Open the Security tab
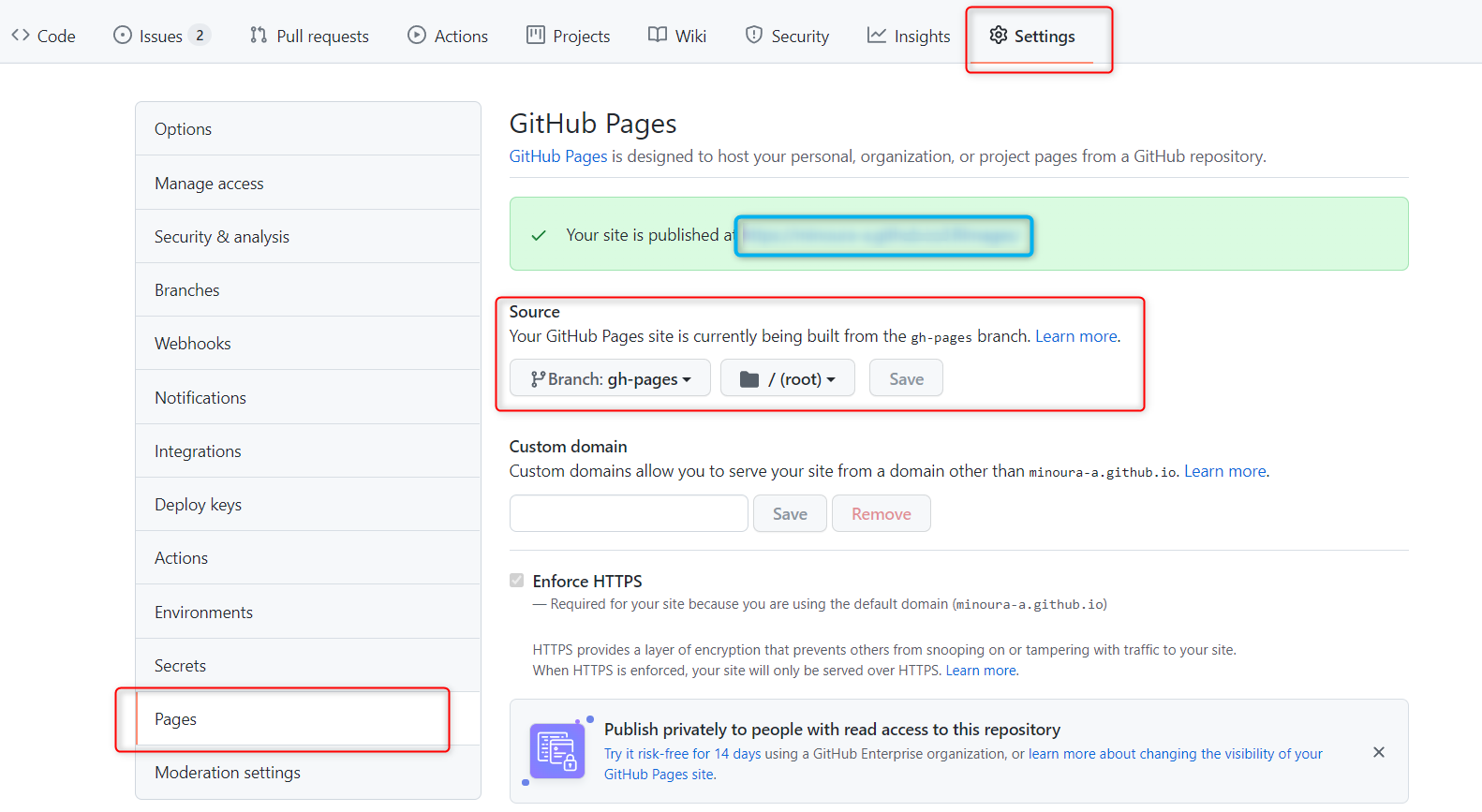Viewport: 1482px width, 812px height. 787,36
